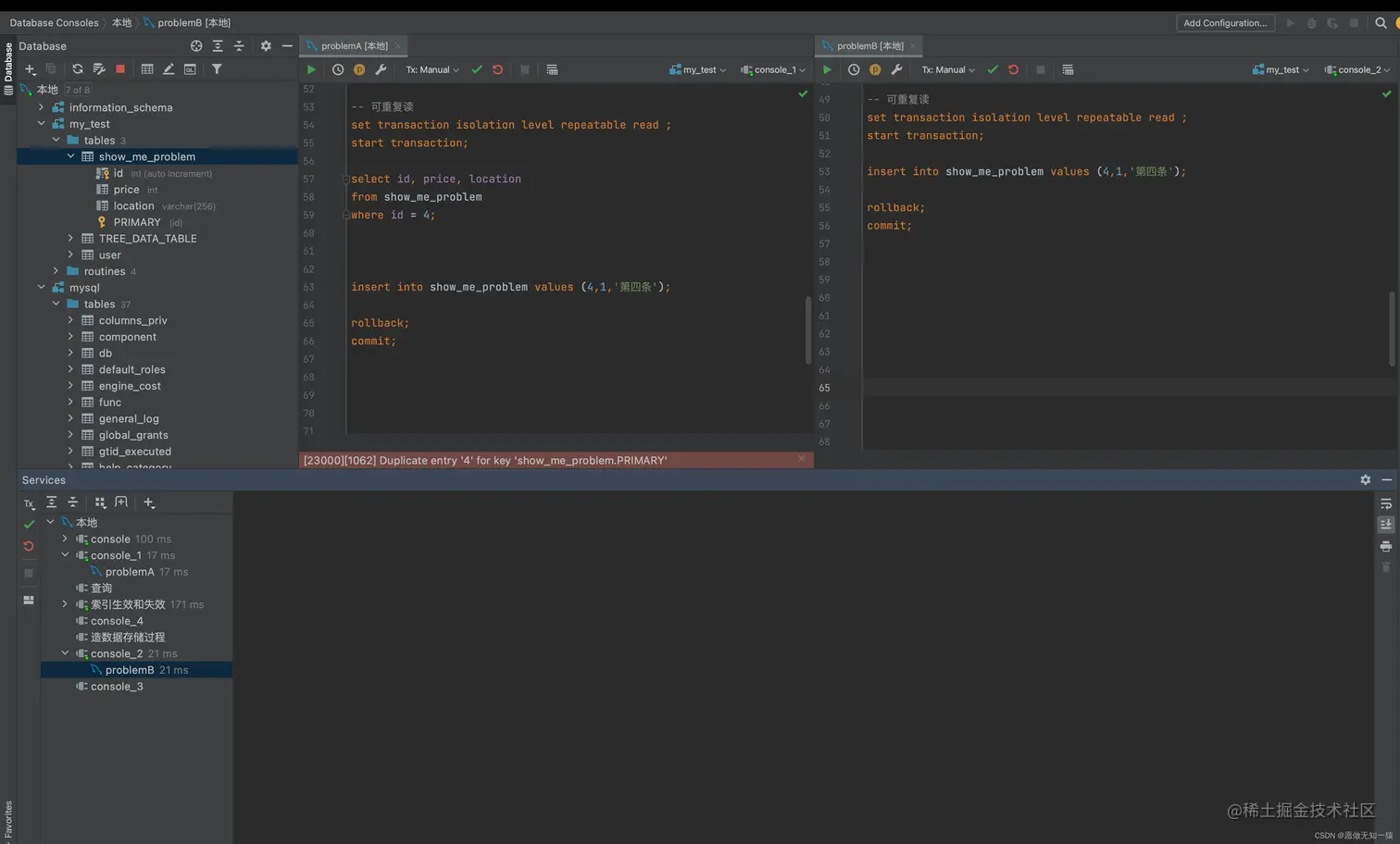Screen dimensions: 1400x844
Task: Open the console_2 session dropdown
Action: click(x=1357, y=69)
